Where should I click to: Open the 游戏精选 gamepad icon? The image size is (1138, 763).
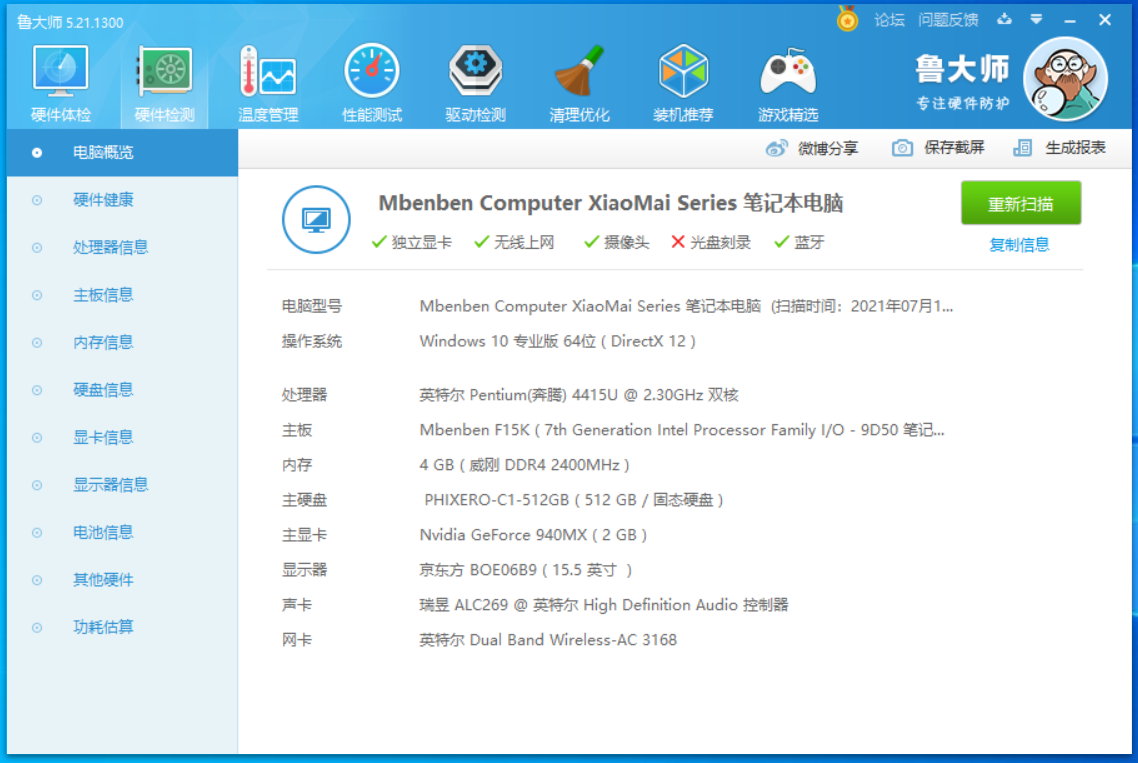coord(787,72)
